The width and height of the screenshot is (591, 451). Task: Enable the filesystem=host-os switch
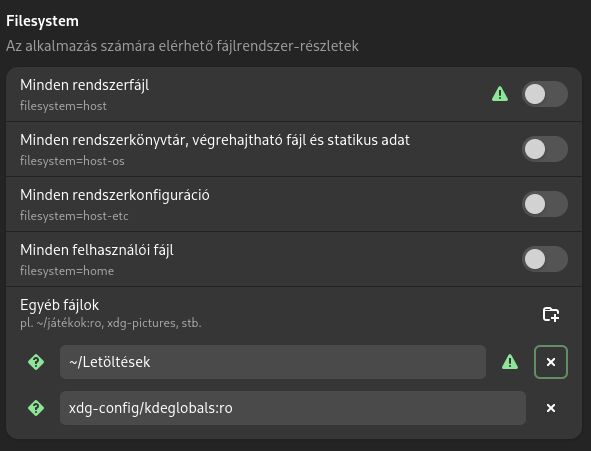(545, 149)
